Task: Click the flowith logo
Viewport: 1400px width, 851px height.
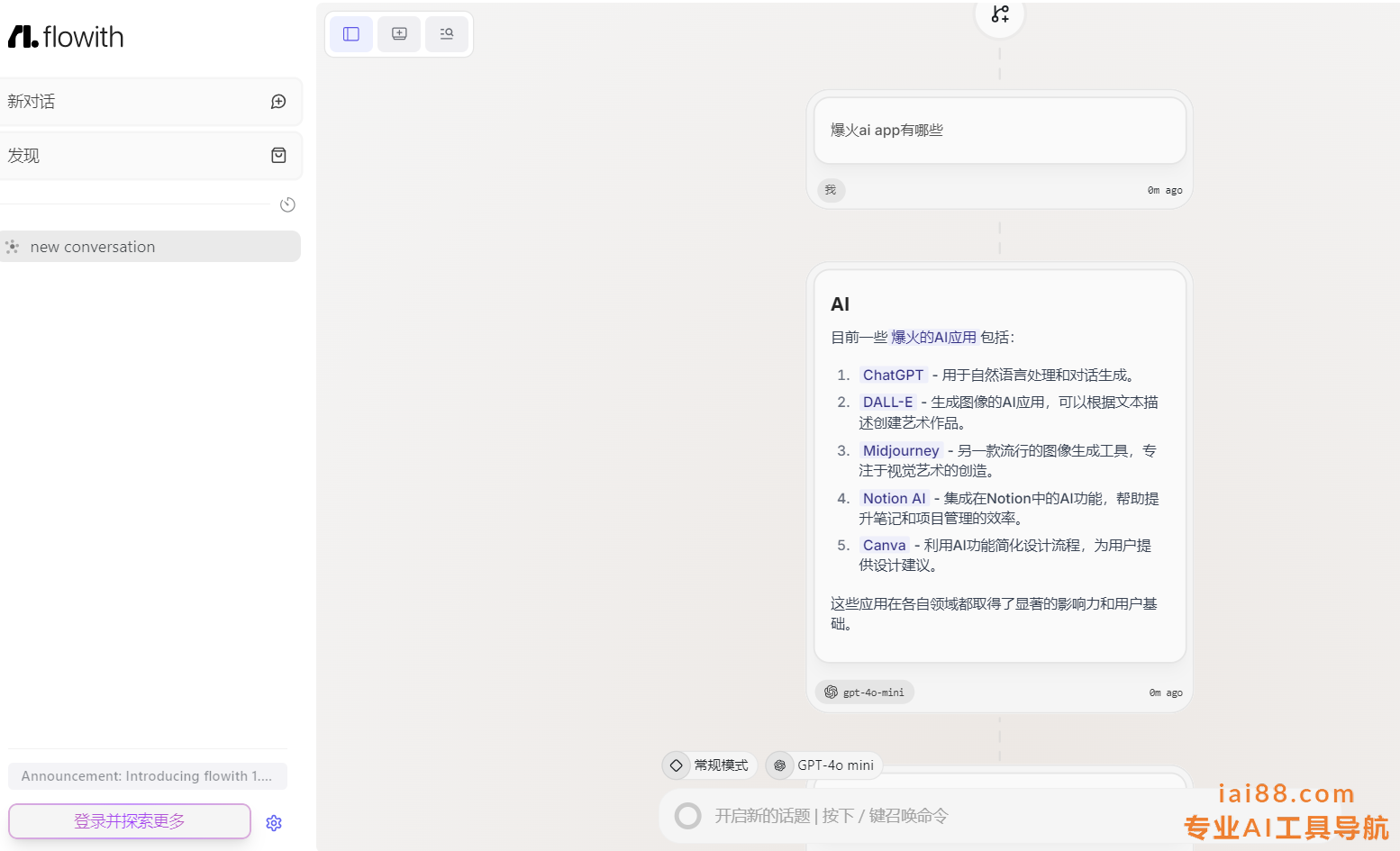Action: 66,37
